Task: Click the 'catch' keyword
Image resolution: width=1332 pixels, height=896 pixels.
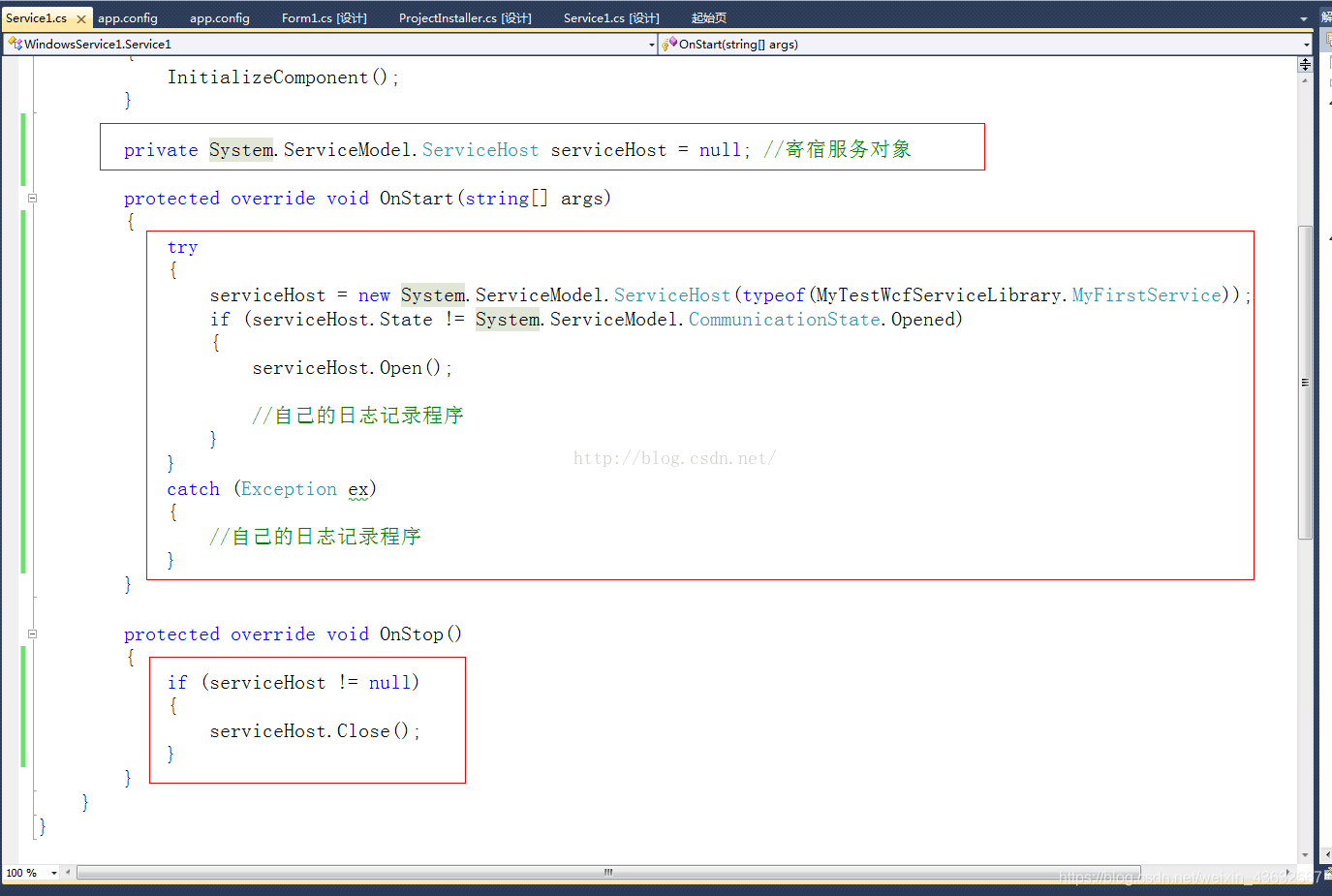Action: (x=194, y=489)
